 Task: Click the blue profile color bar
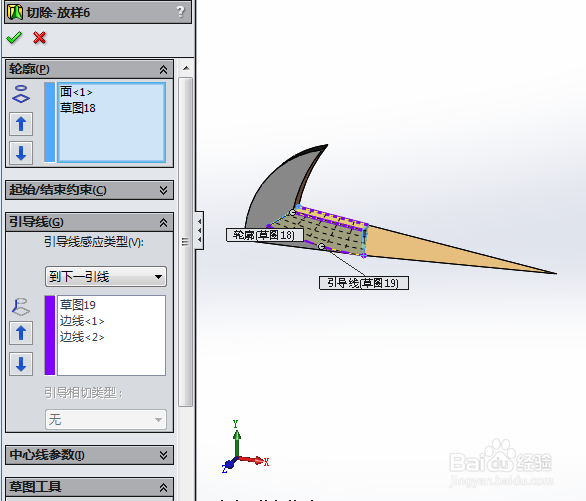(50, 122)
